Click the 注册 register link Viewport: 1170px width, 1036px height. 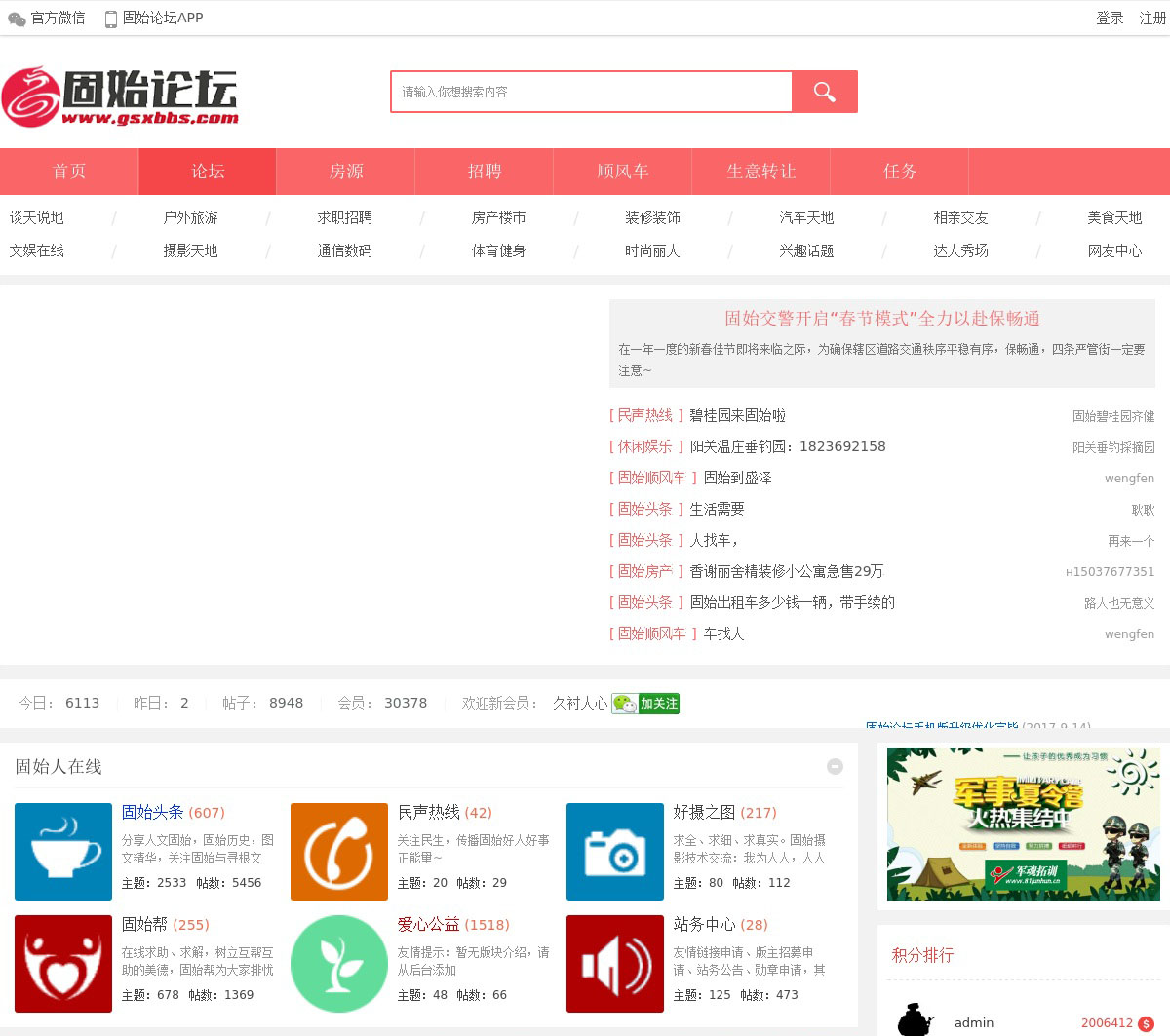[1152, 18]
